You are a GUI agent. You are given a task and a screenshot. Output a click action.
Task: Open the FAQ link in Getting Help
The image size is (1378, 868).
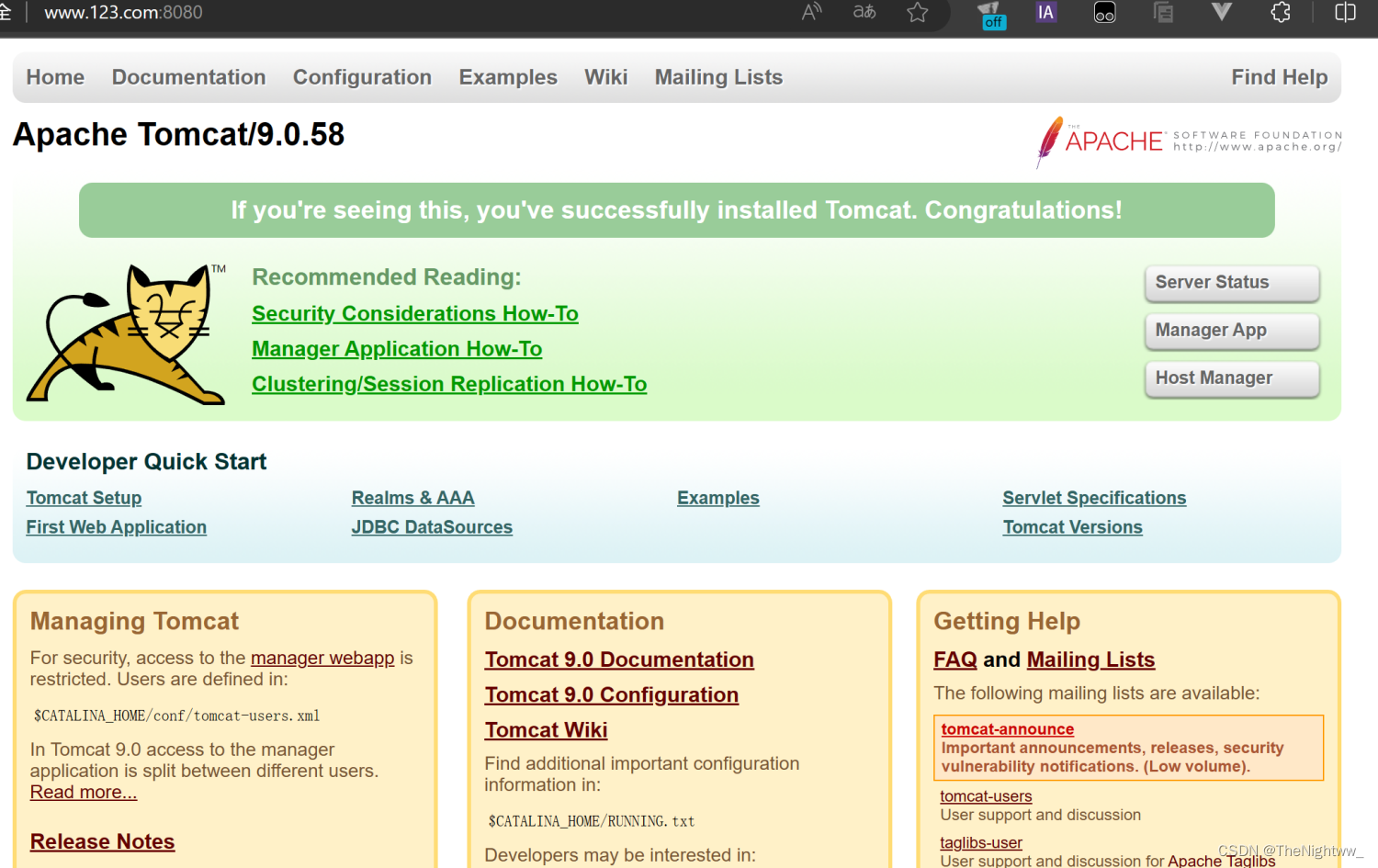[955, 659]
